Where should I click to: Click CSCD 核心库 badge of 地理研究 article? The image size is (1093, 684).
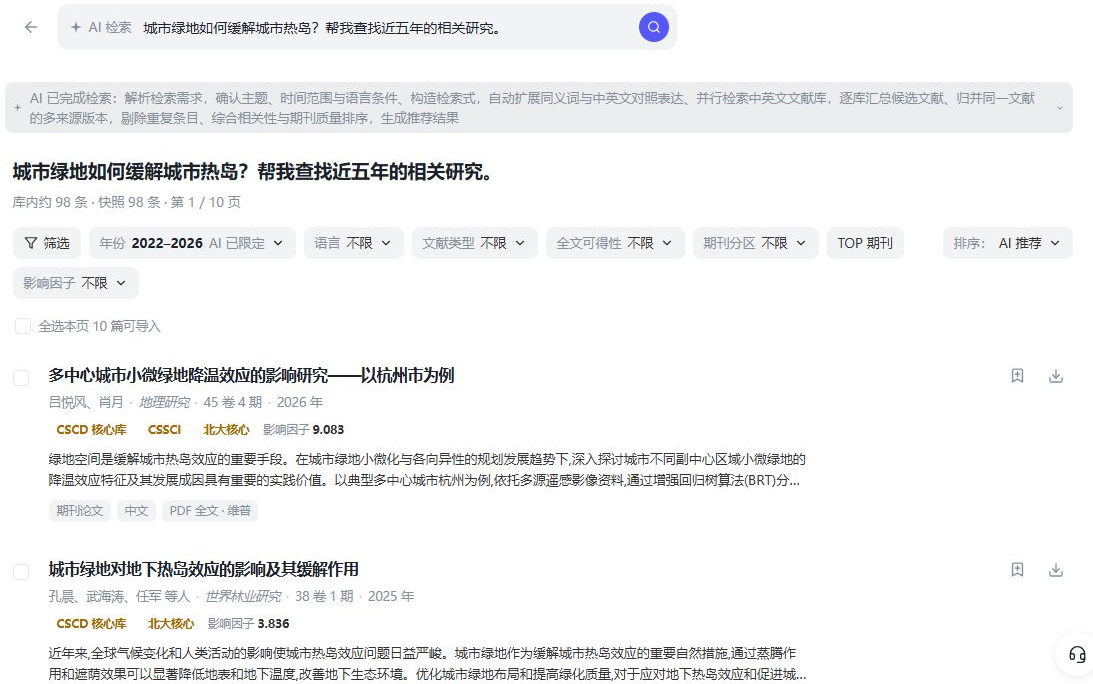[x=91, y=430]
